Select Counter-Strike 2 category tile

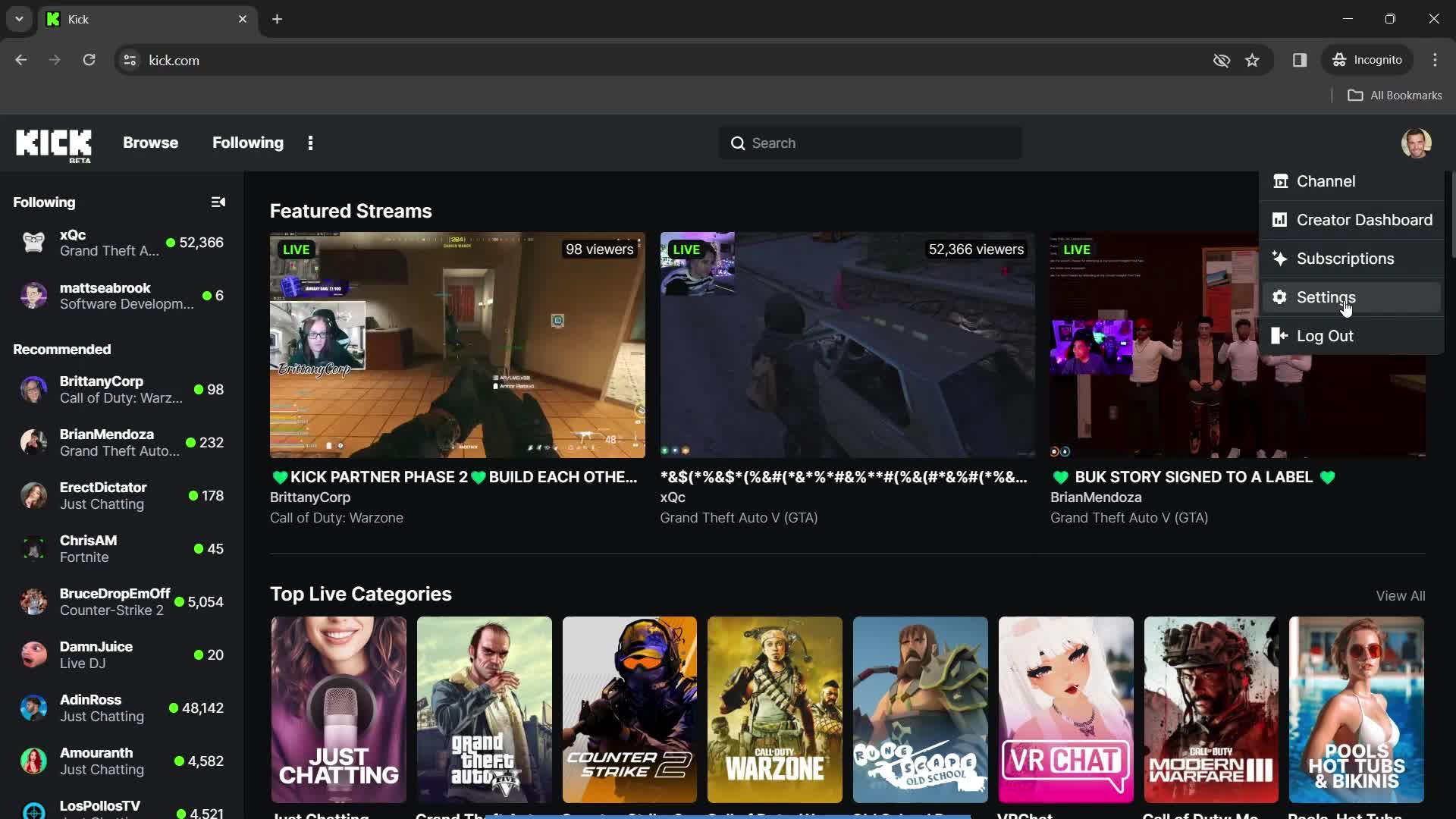(x=630, y=710)
